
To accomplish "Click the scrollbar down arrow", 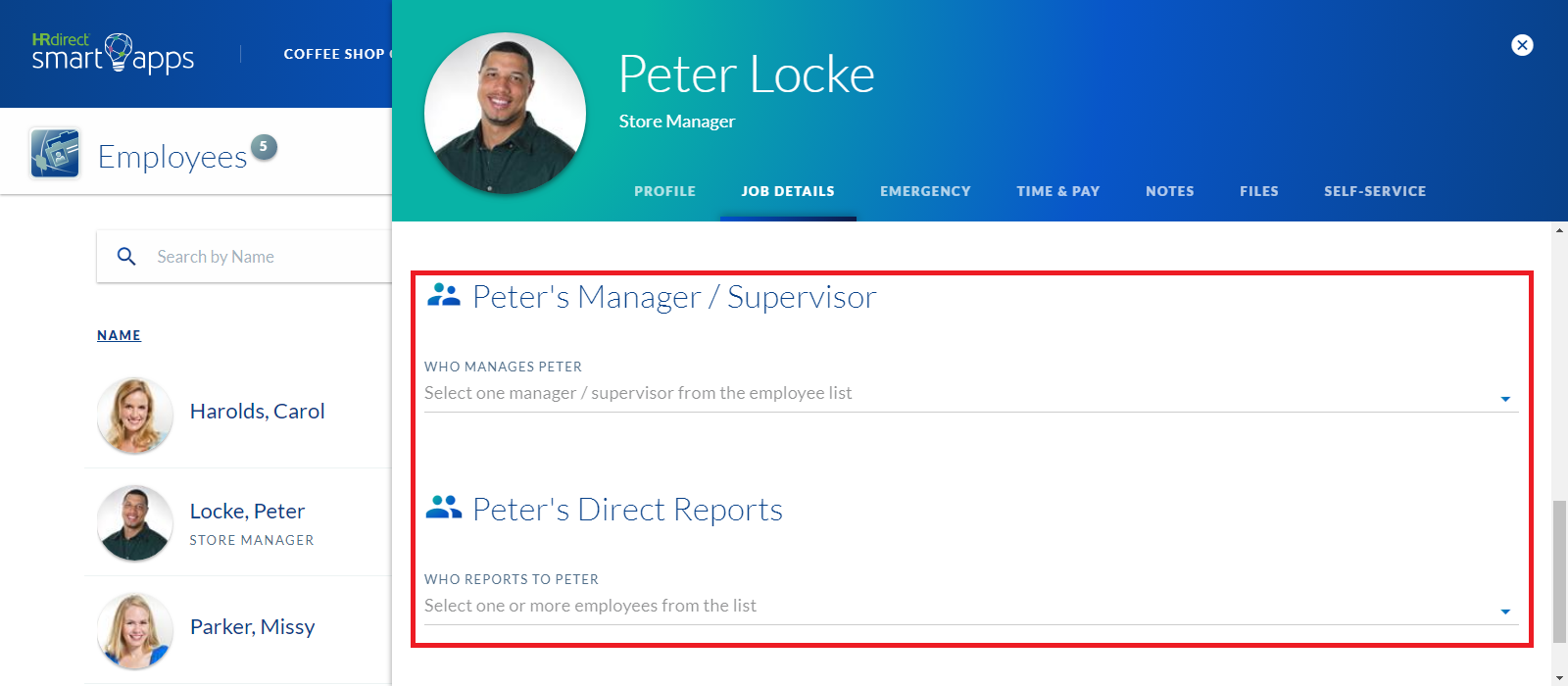I will click(x=1559, y=677).
